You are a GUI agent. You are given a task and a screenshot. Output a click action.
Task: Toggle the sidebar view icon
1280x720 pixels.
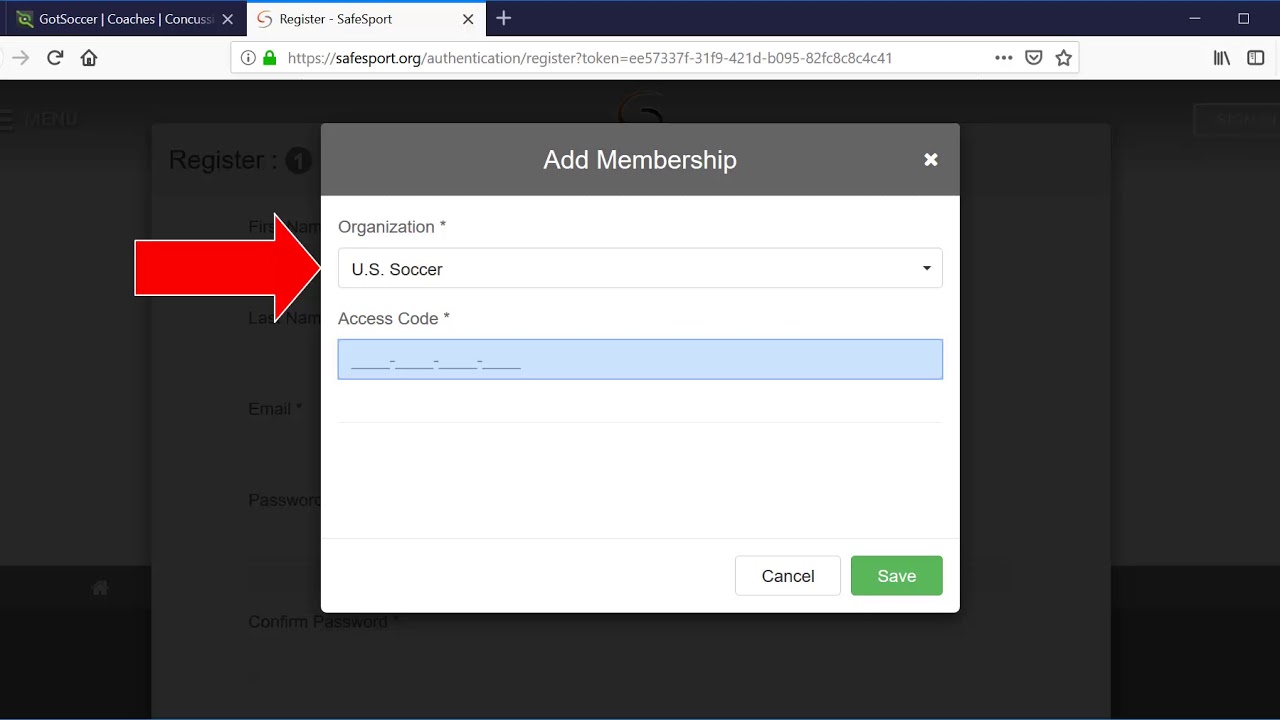[1256, 58]
